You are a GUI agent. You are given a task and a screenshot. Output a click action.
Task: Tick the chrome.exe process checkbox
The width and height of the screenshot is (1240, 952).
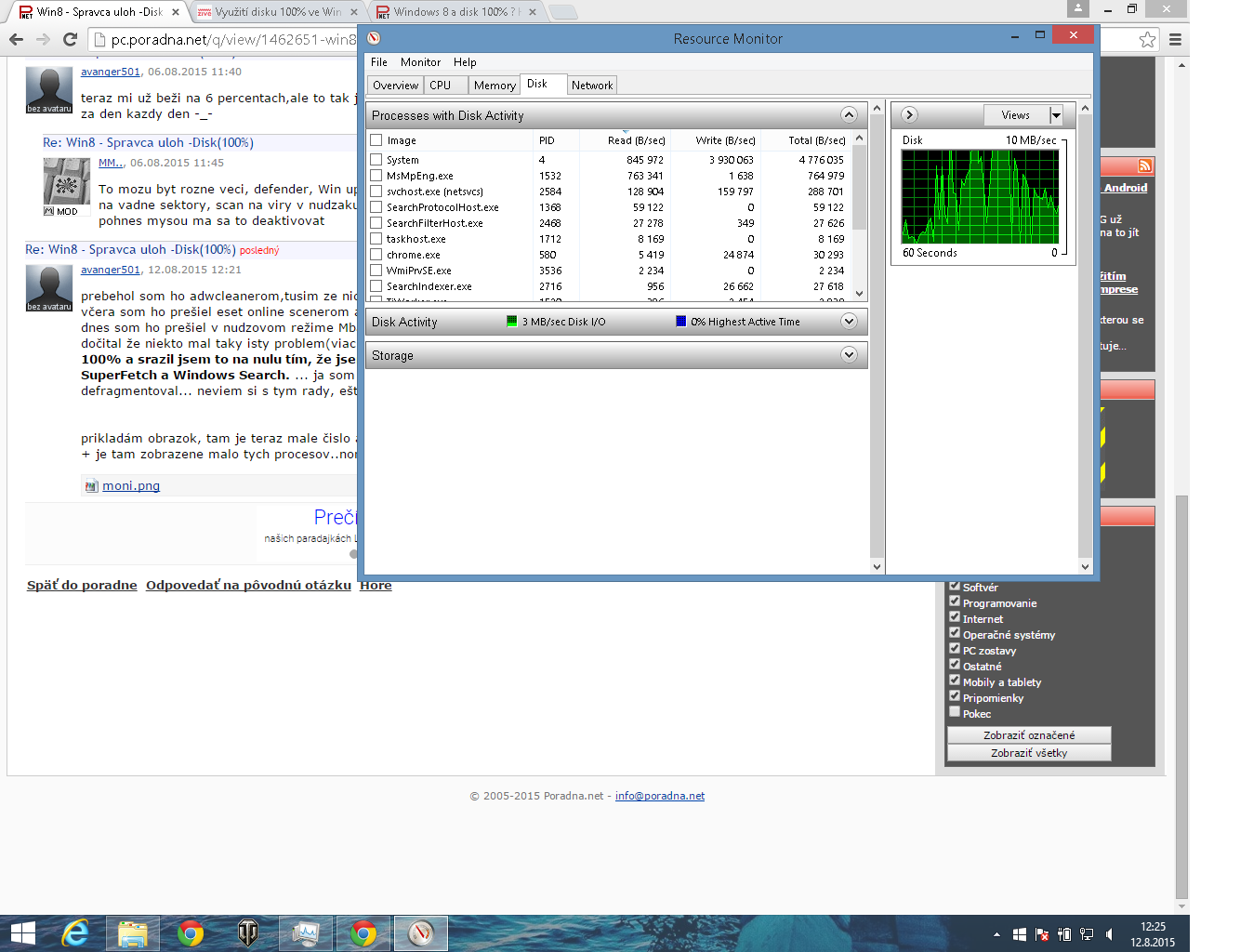pos(376,254)
